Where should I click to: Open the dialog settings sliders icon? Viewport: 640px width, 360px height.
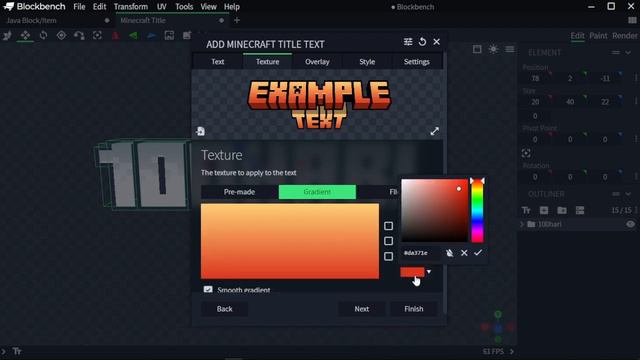pyautogui.click(x=408, y=42)
